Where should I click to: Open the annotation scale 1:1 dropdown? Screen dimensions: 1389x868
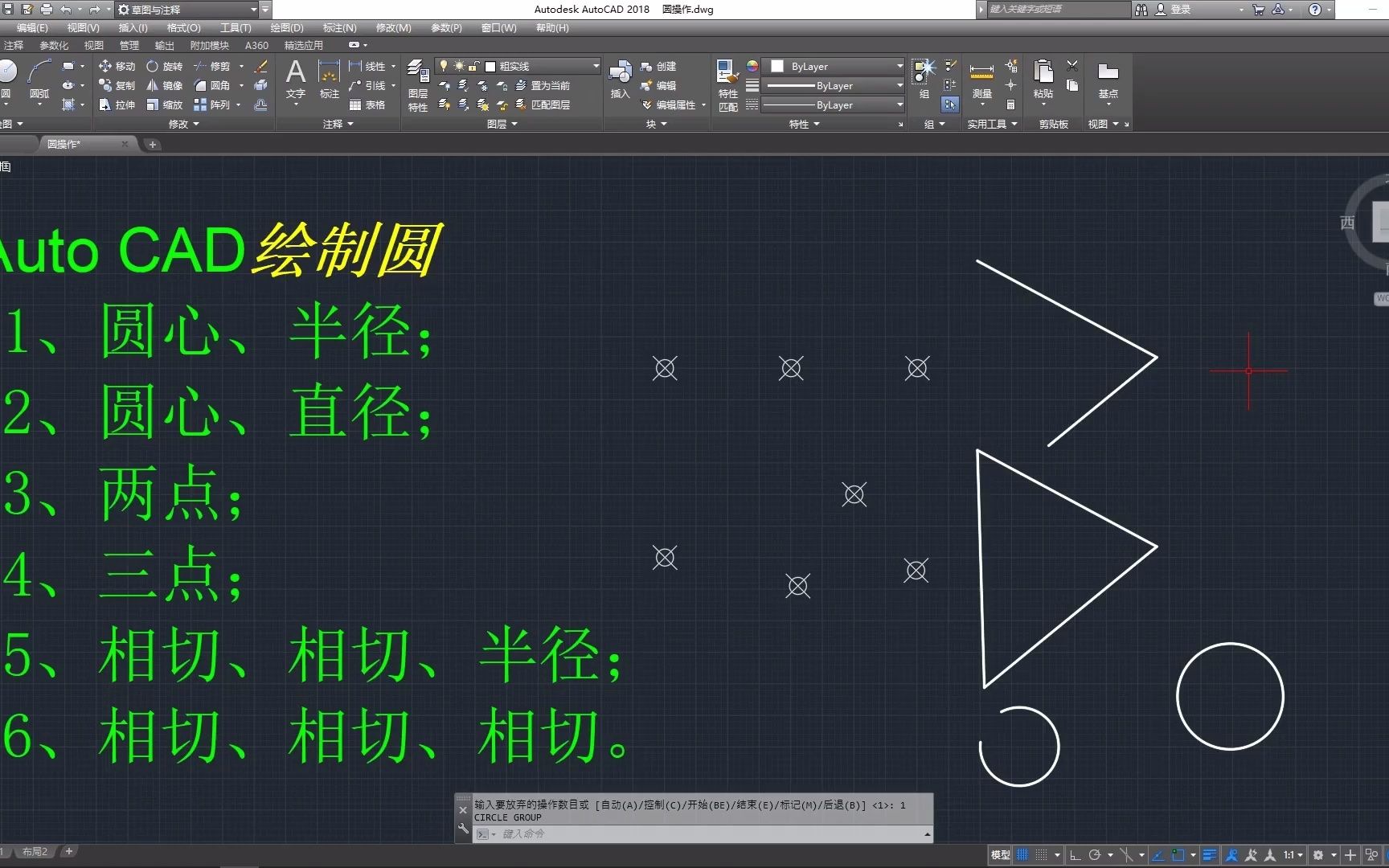coord(1293,854)
